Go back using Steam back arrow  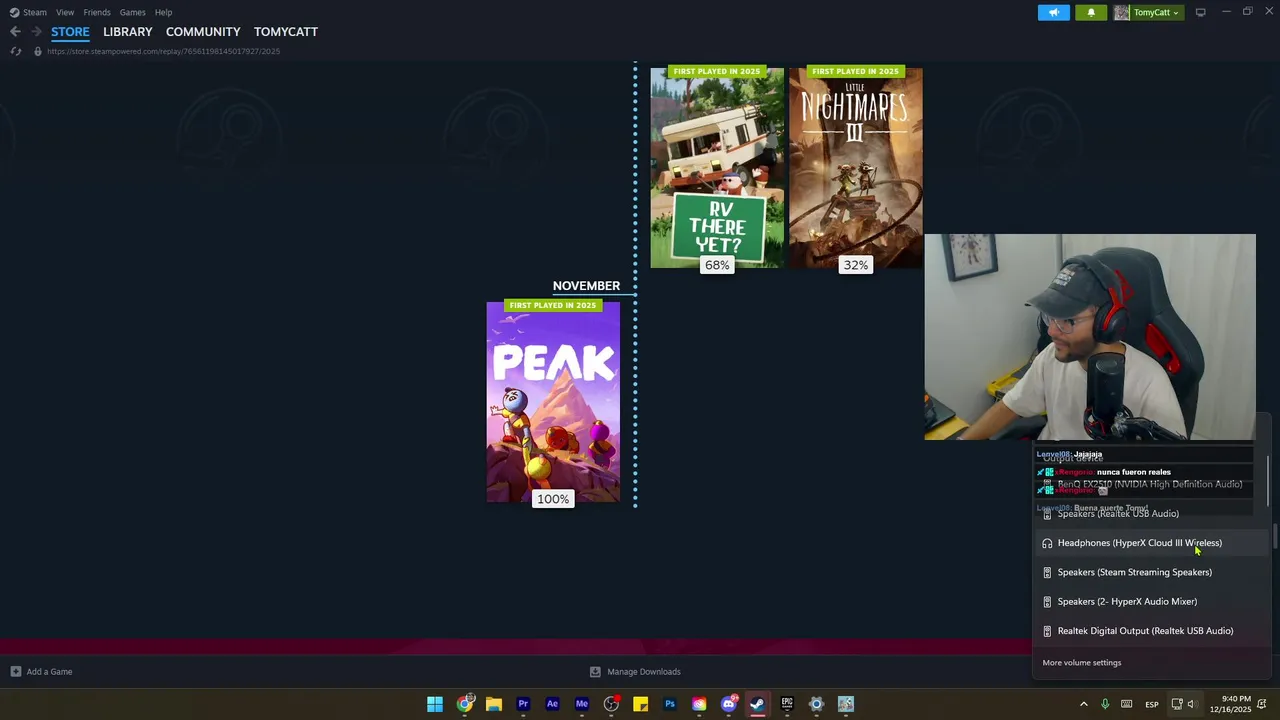[x=15, y=32]
